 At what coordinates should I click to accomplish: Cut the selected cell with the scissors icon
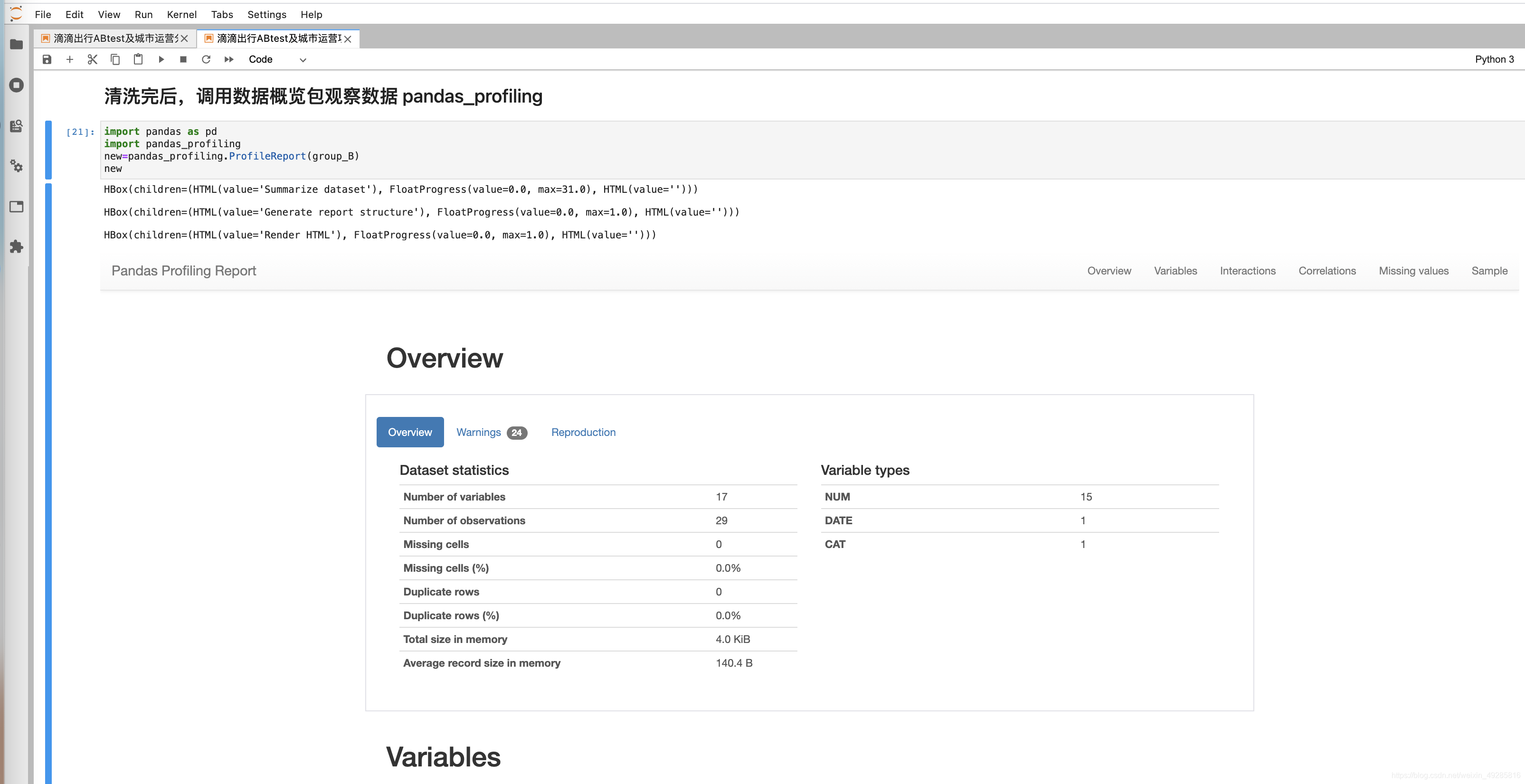pyautogui.click(x=92, y=59)
